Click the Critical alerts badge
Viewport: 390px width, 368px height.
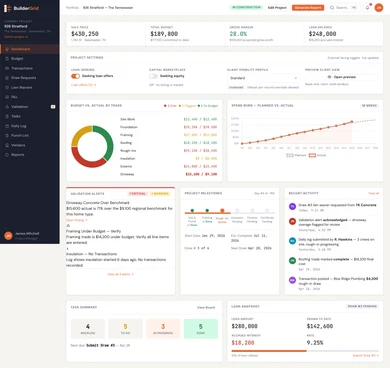(x=138, y=194)
